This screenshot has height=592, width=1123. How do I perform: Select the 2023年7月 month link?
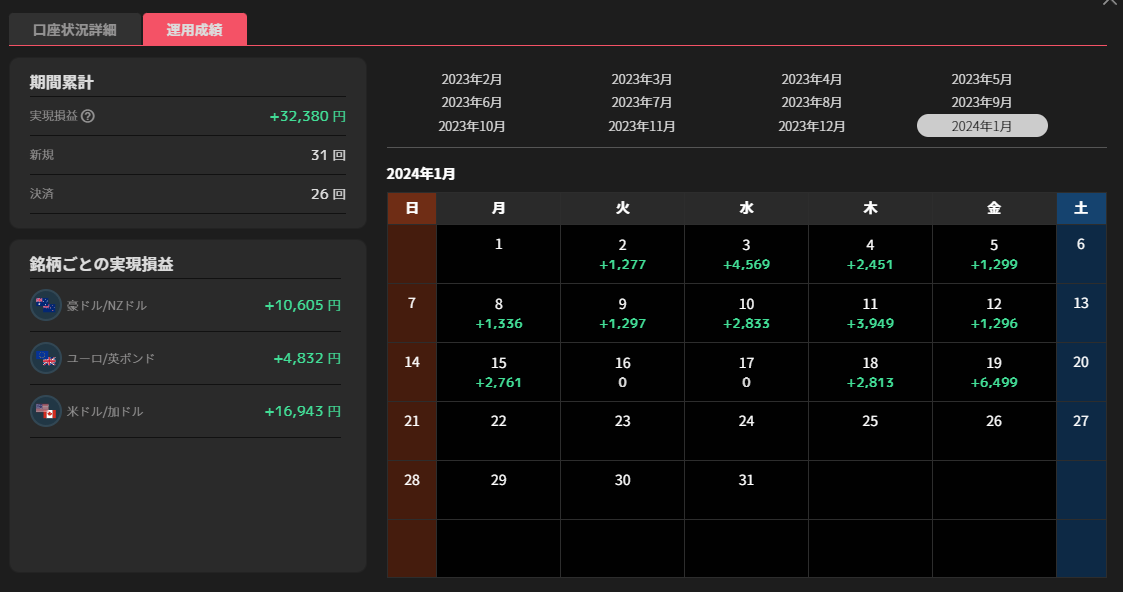[x=642, y=102]
